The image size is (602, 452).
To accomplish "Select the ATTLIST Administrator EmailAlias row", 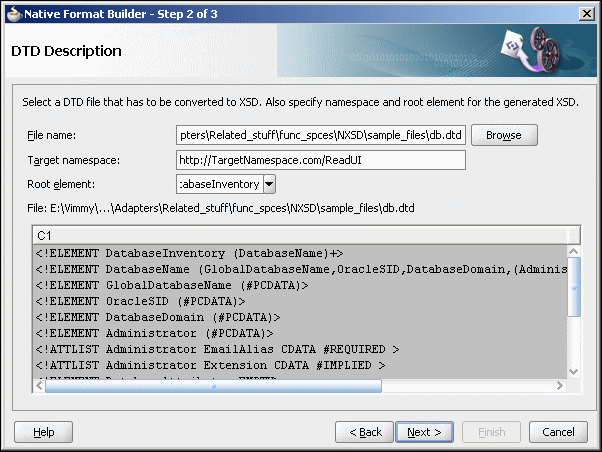I will (x=300, y=349).
